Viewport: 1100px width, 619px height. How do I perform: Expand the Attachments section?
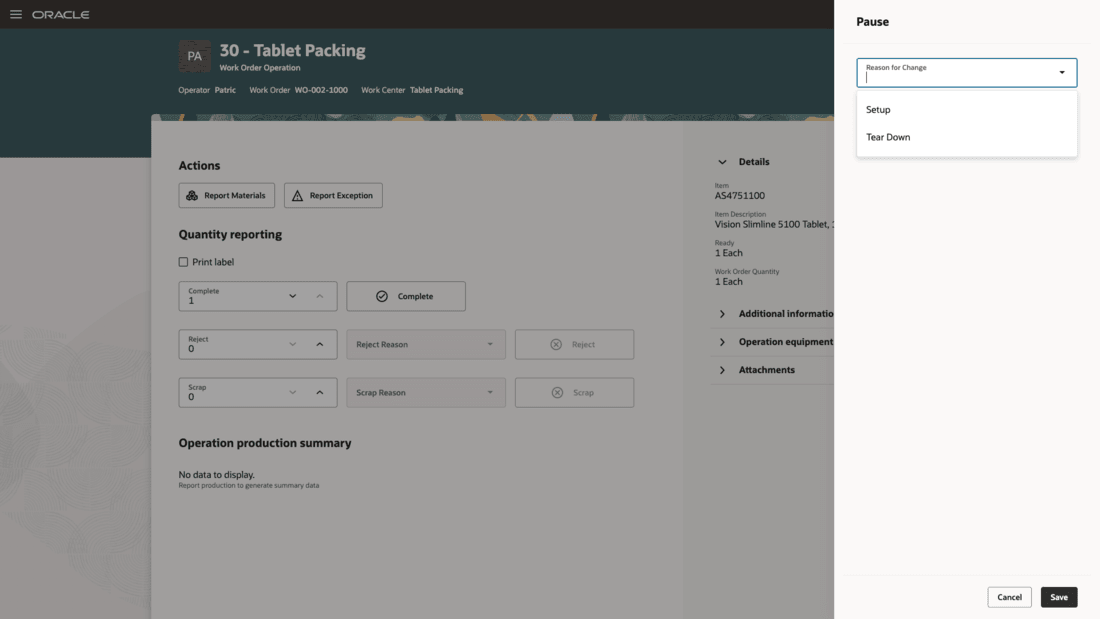(x=722, y=370)
